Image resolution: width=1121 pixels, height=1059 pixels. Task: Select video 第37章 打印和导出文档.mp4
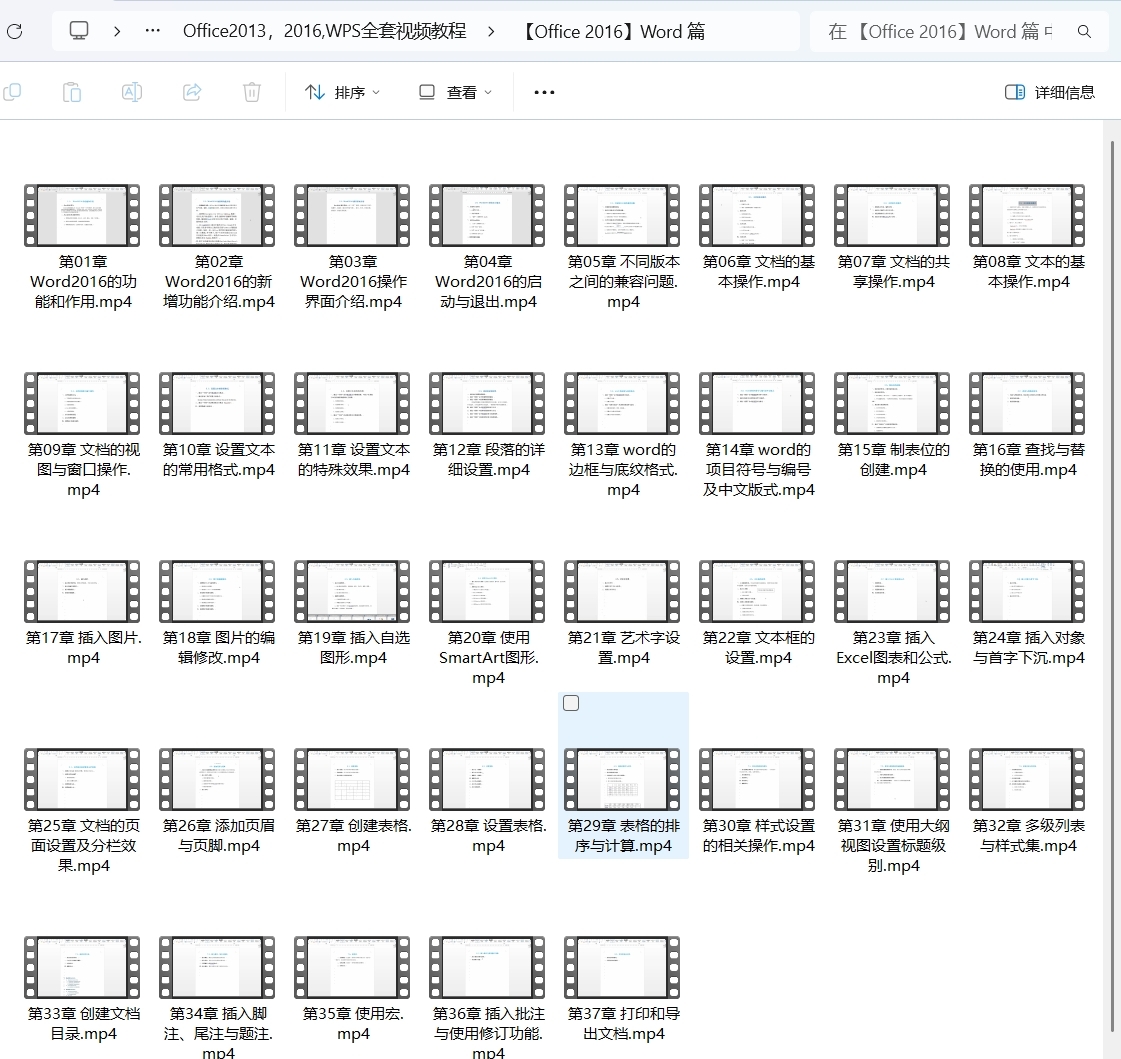pos(623,989)
